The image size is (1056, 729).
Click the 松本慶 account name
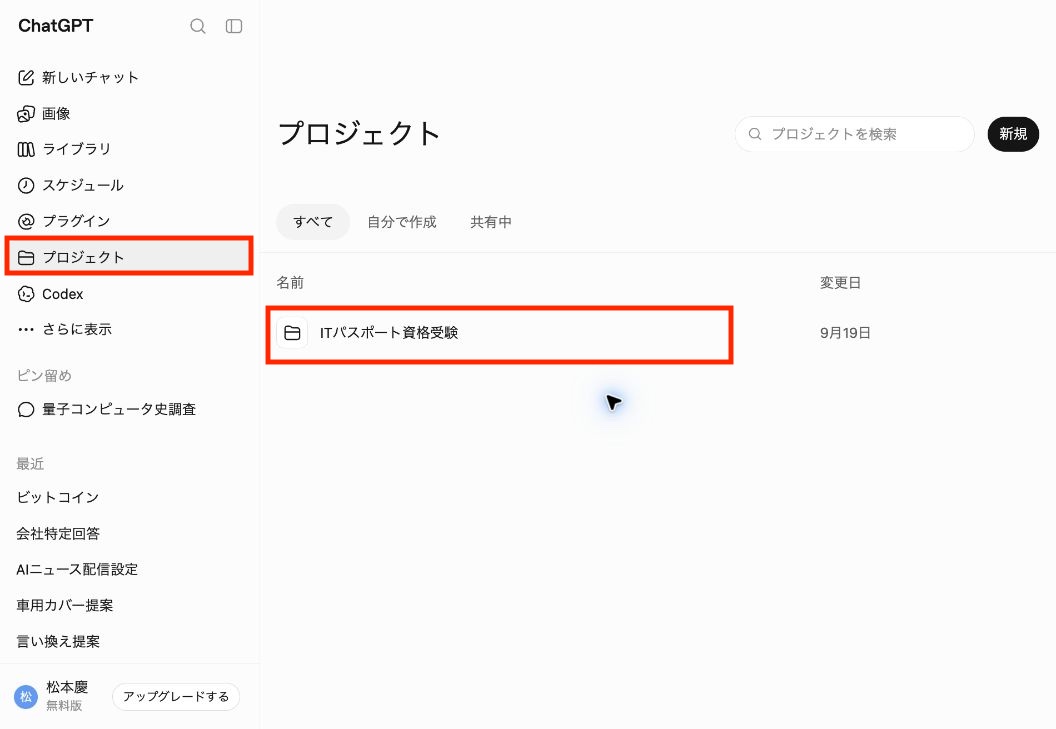[x=67, y=687]
